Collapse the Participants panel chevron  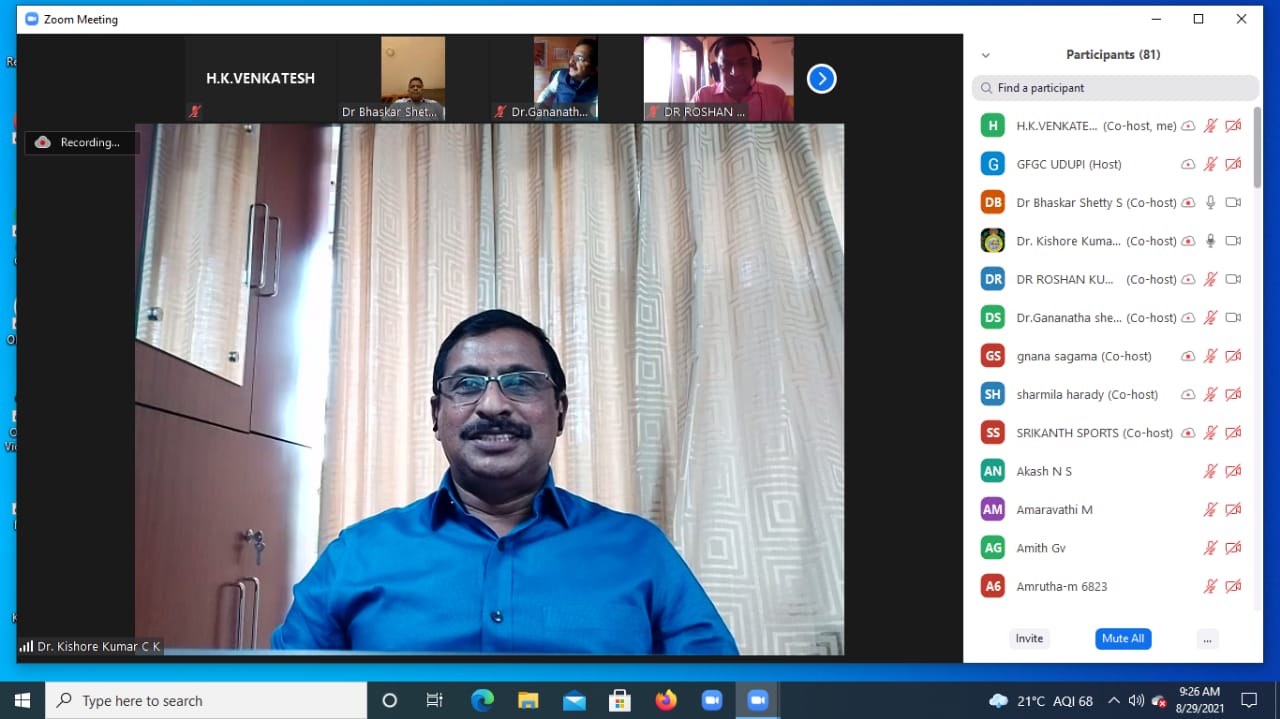click(x=986, y=56)
